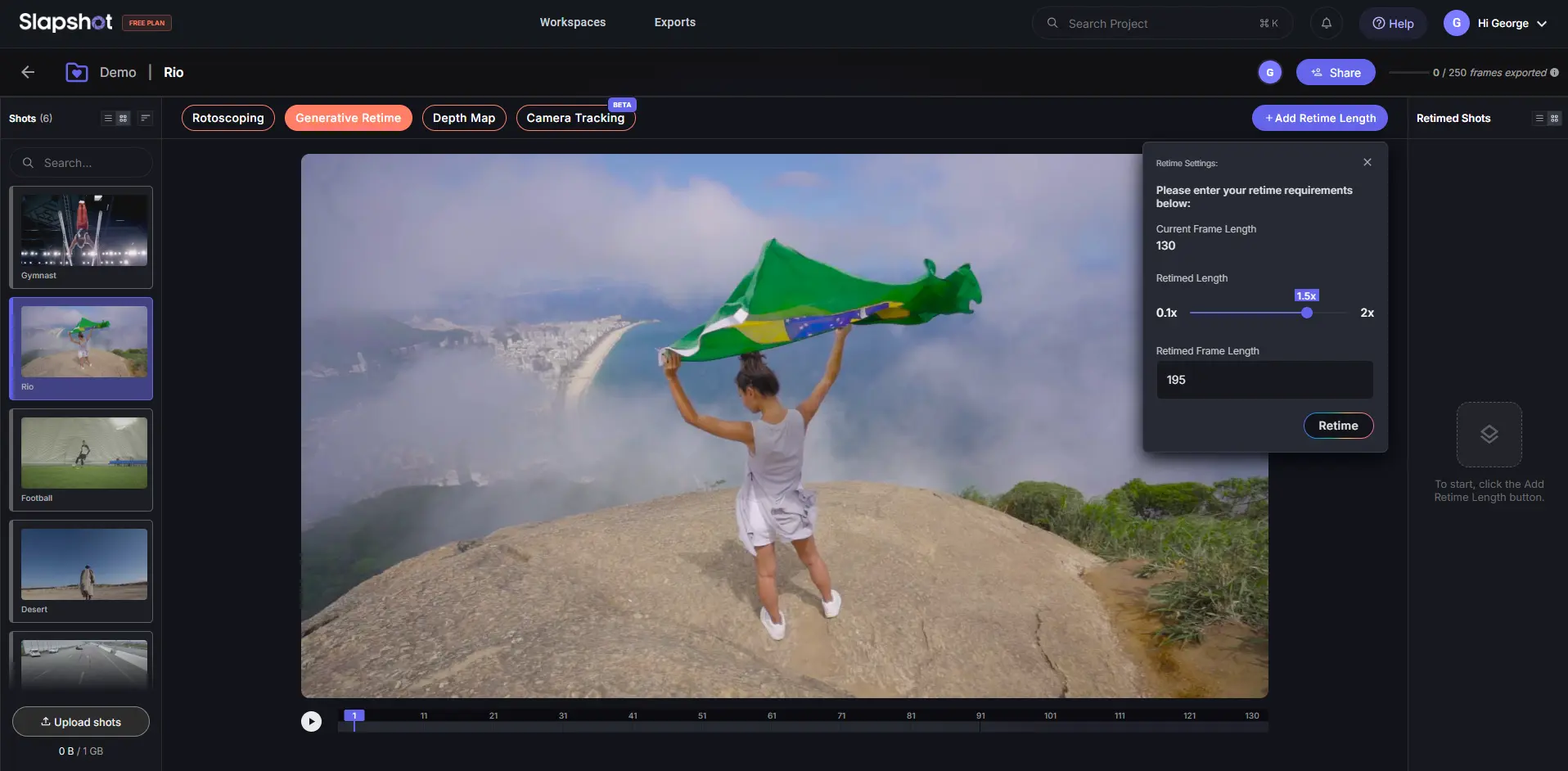The height and width of the screenshot is (771, 1568).
Task: Click the Demo project folder icon
Action: pos(76,72)
